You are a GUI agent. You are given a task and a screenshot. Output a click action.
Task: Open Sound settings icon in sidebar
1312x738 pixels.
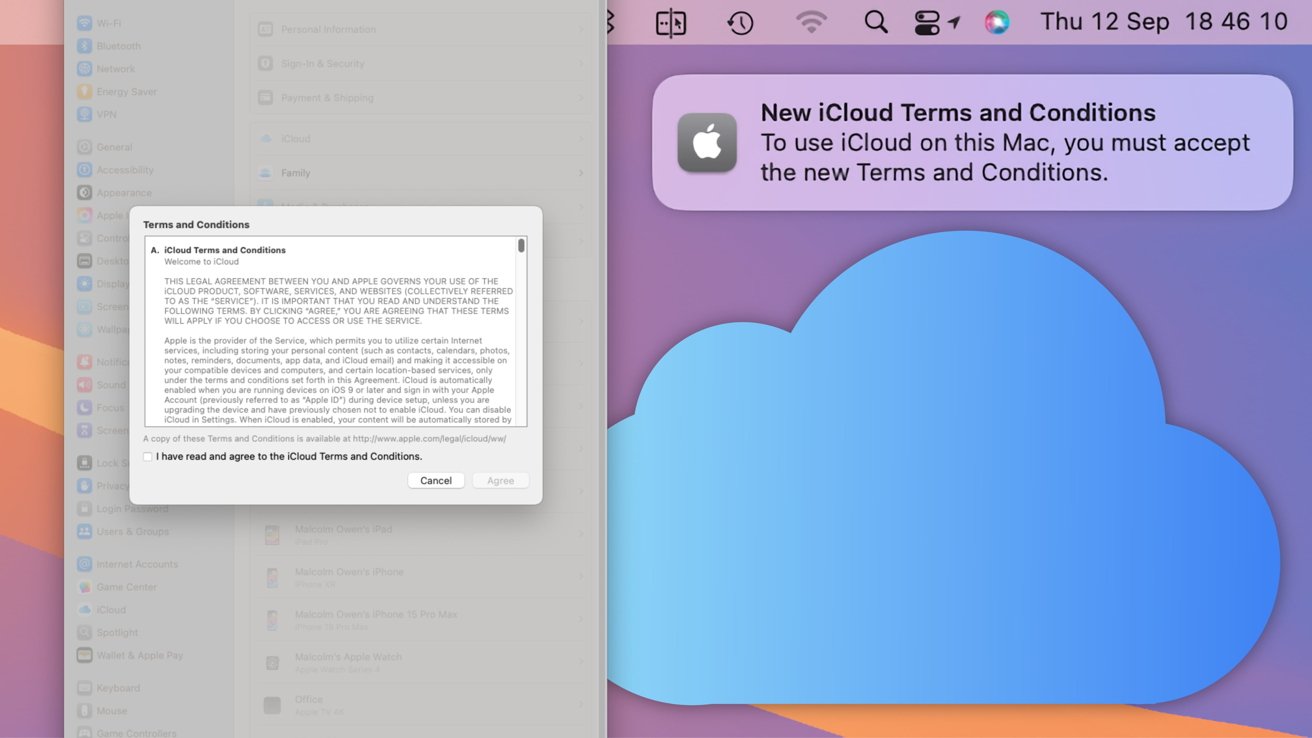point(85,385)
